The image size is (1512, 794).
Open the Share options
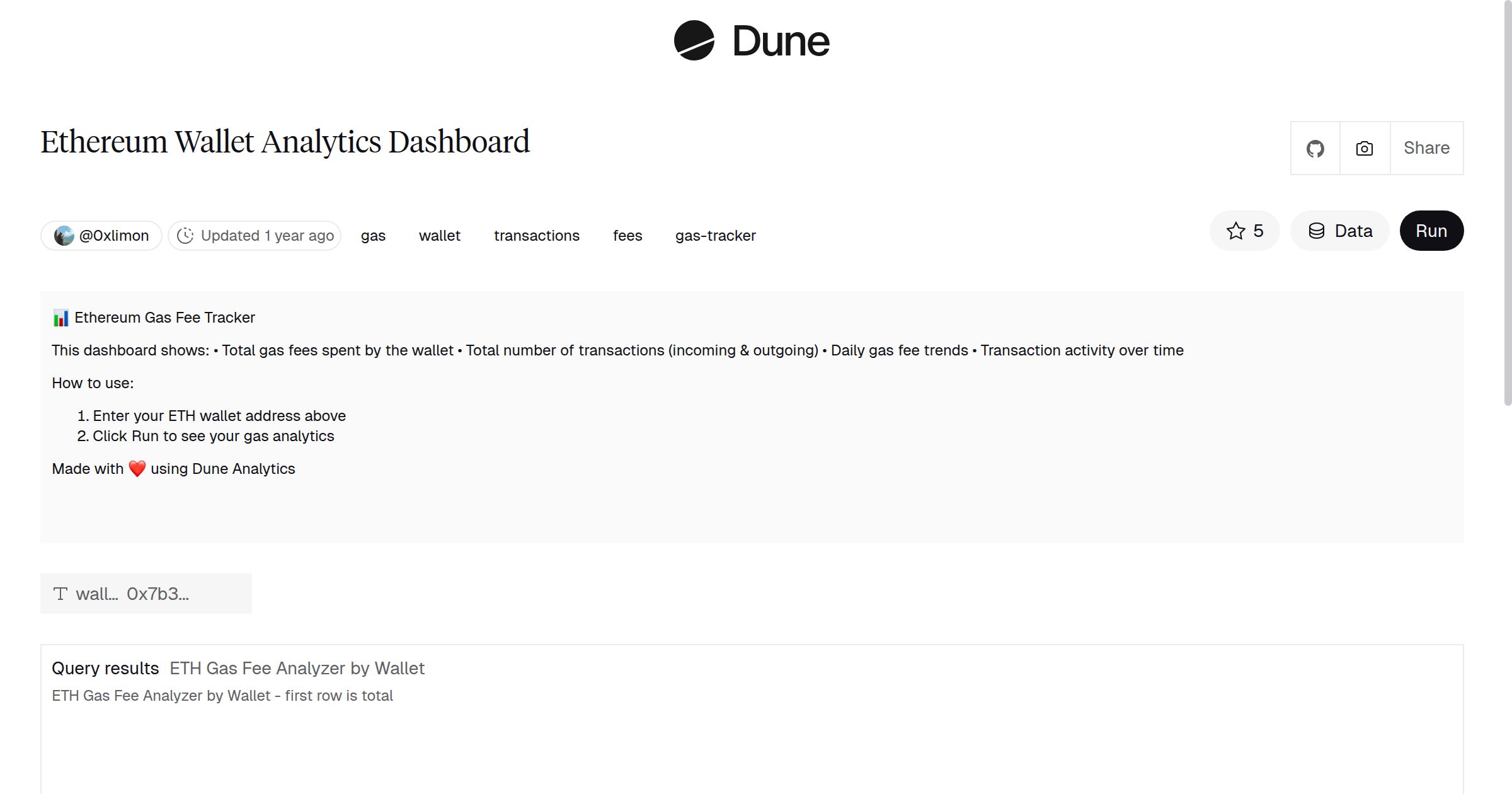pos(1426,147)
